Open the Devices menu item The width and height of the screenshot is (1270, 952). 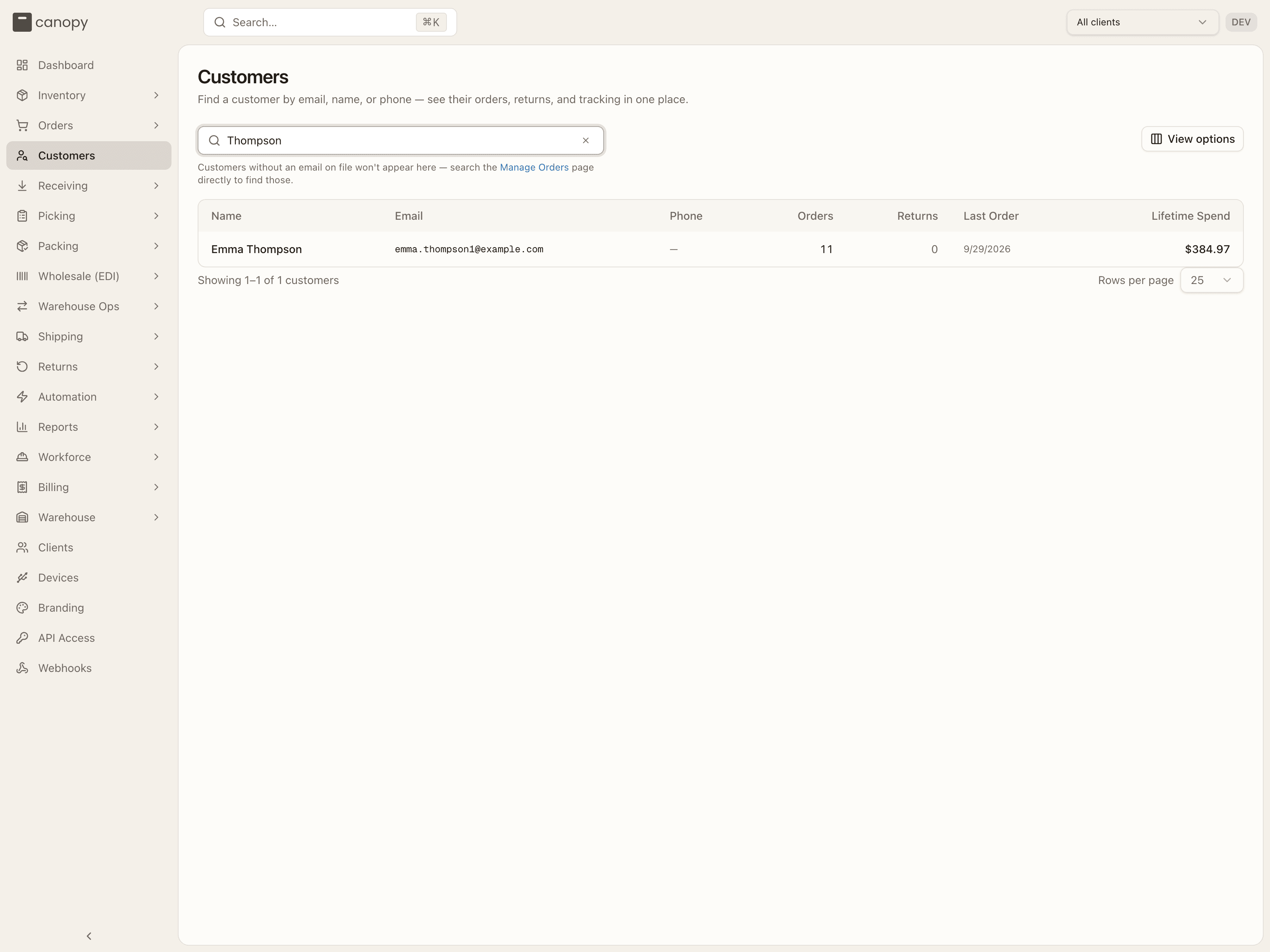click(x=89, y=577)
